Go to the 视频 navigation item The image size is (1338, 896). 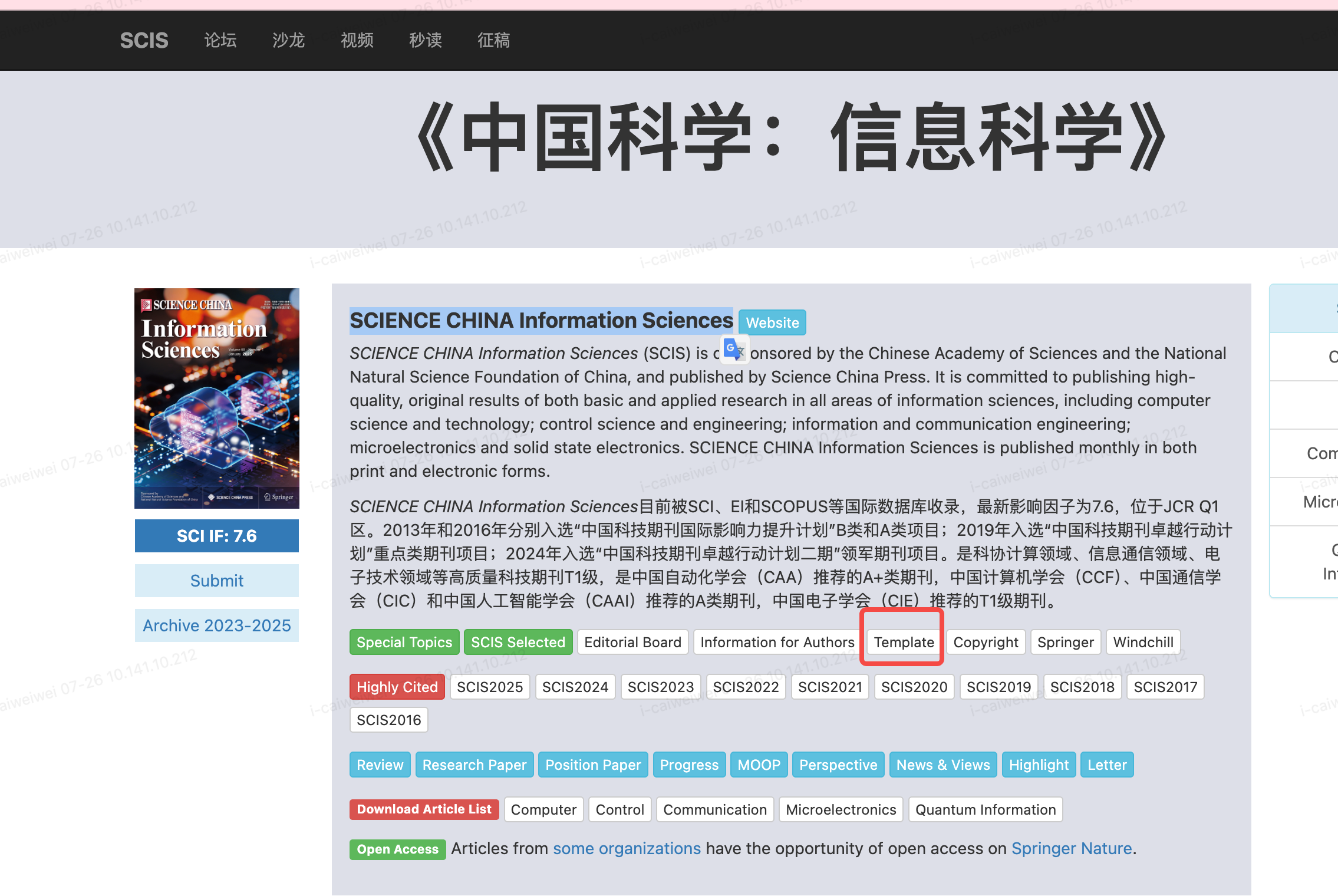coord(357,40)
